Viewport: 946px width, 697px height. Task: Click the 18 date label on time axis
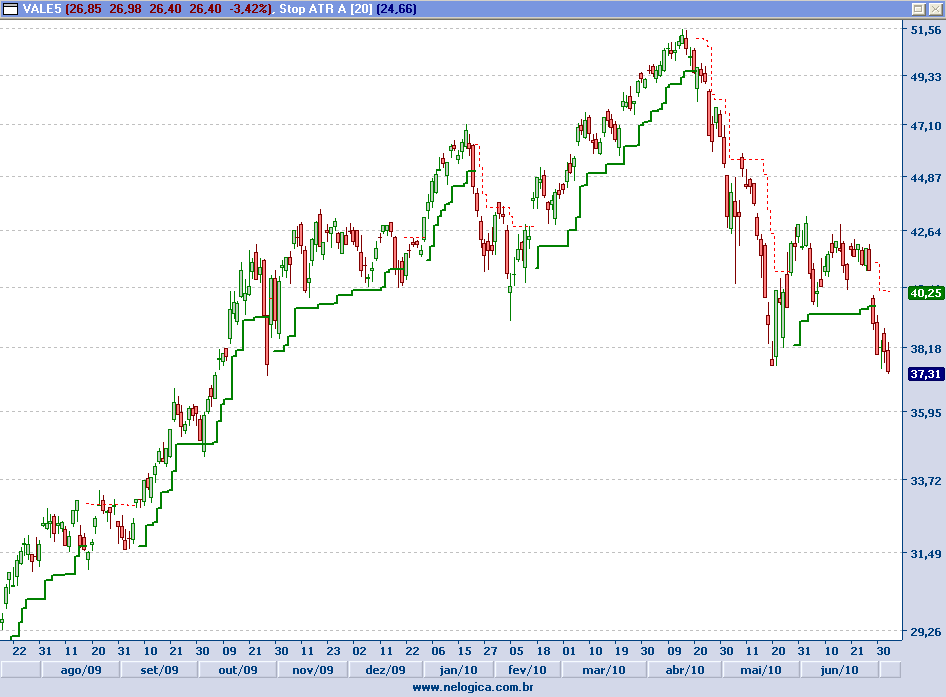pos(543,651)
